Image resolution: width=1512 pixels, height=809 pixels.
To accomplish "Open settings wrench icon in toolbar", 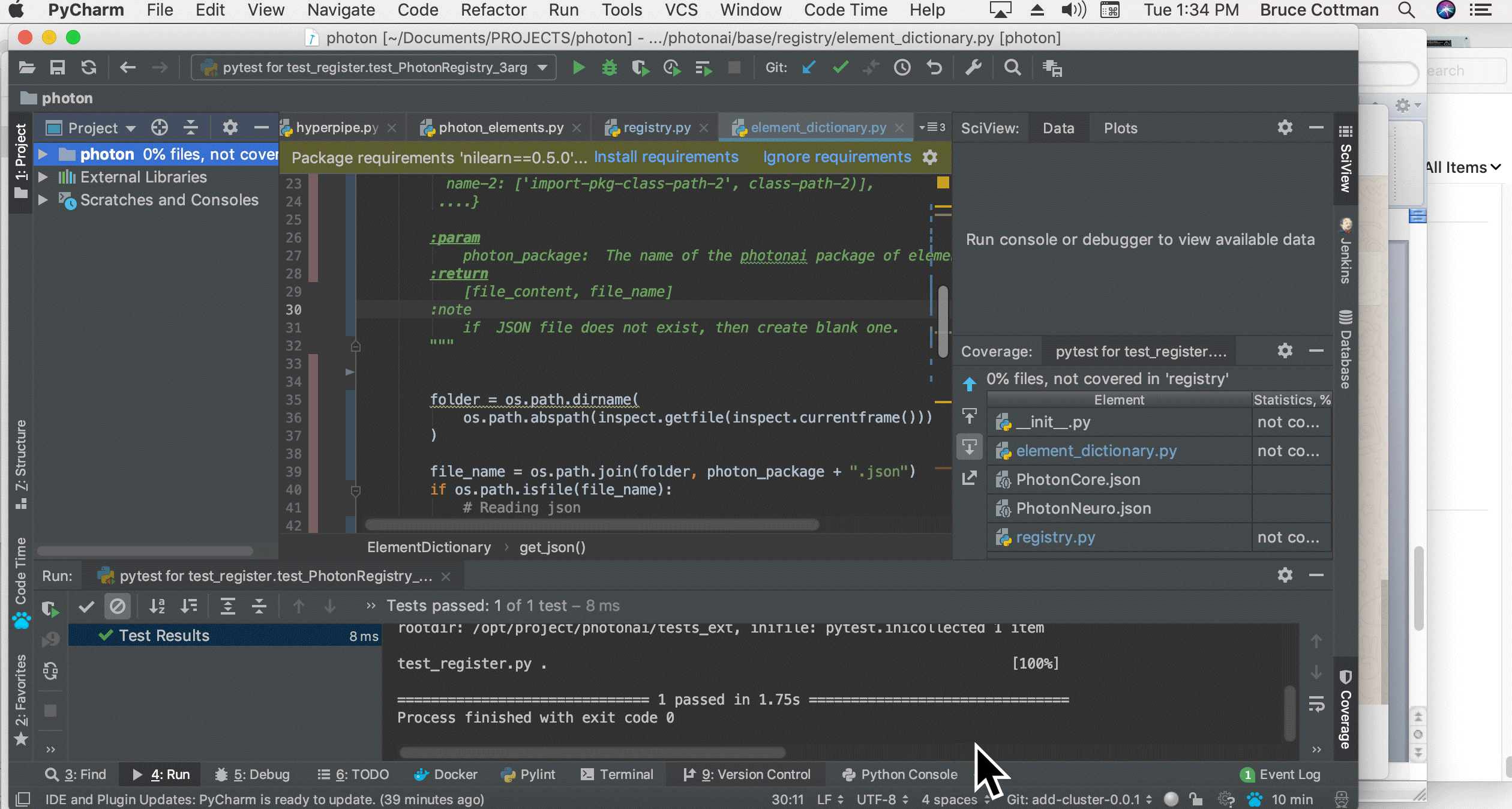I will click(973, 68).
